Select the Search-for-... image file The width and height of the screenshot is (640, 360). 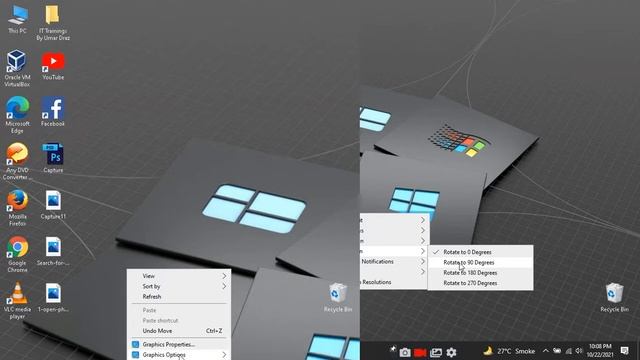pyautogui.click(x=53, y=251)
